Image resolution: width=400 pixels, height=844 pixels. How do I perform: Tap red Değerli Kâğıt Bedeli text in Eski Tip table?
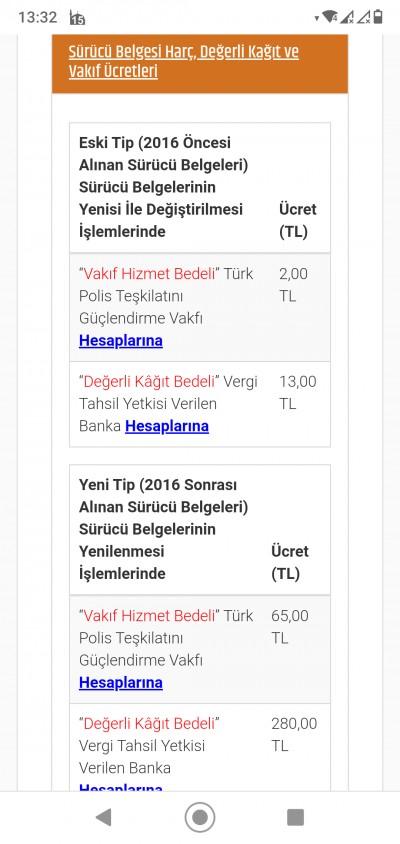tap(150, 382)
